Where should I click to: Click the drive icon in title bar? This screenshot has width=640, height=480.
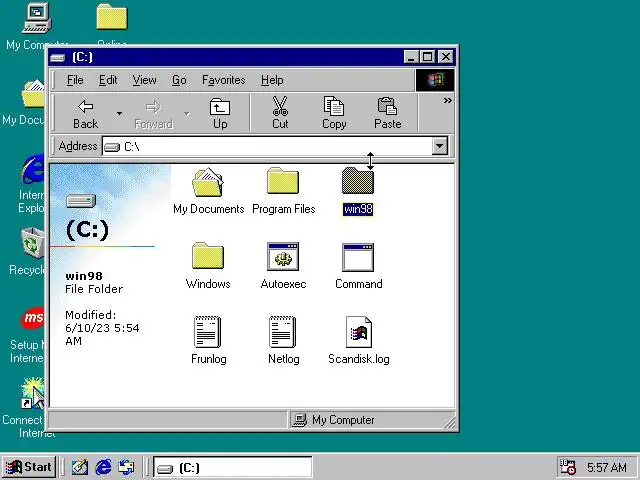click(x=58, y=58)
